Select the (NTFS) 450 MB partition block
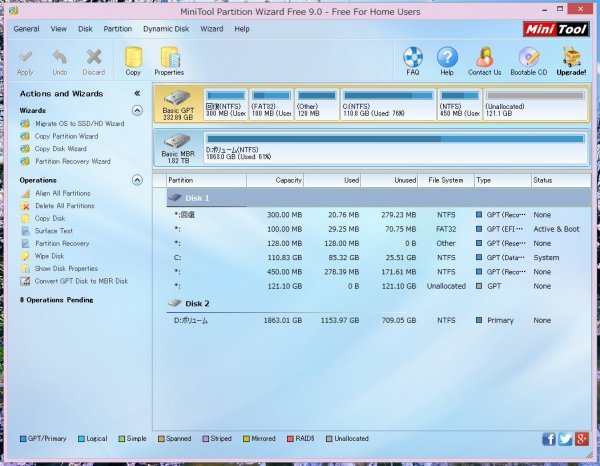The height and width of the screenshot is (466, 600). click(x=459, y=104)
